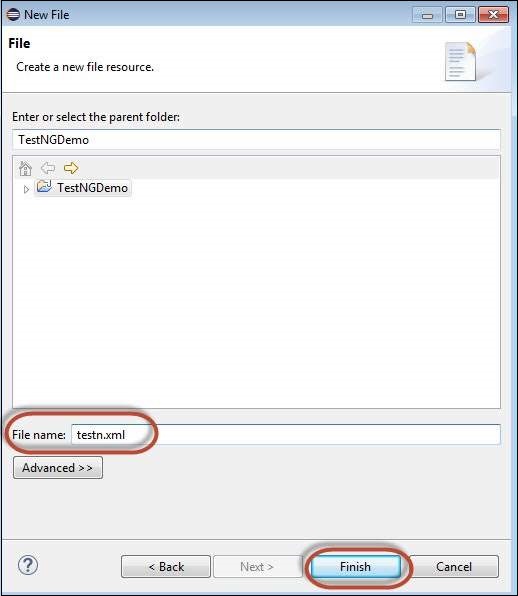This screenshot has width=518, height=596.
Task: Cancel the New File dialog
Action: 454,567
